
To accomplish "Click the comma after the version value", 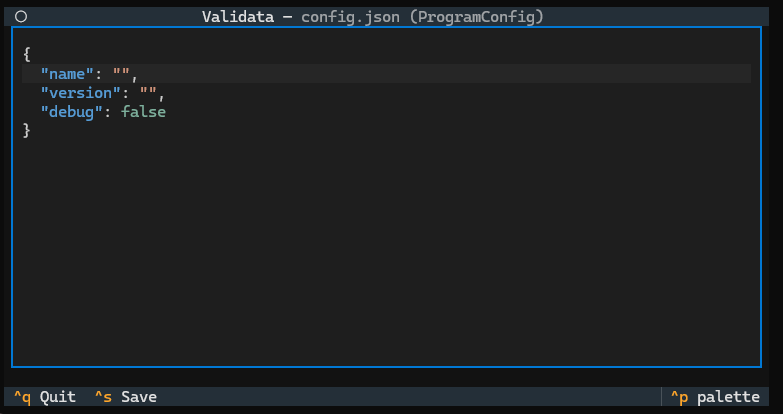I will [x=160, y=93].
